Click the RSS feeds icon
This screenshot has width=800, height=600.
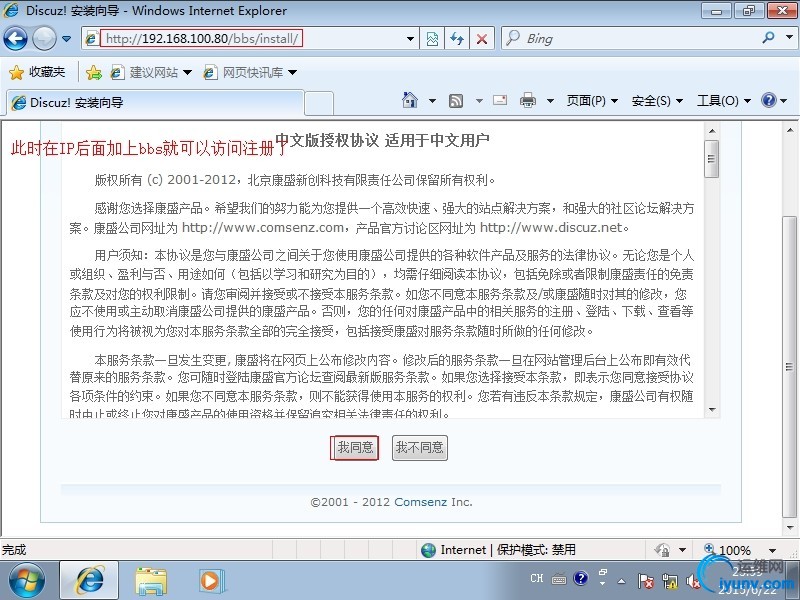[x=456, y=101]
